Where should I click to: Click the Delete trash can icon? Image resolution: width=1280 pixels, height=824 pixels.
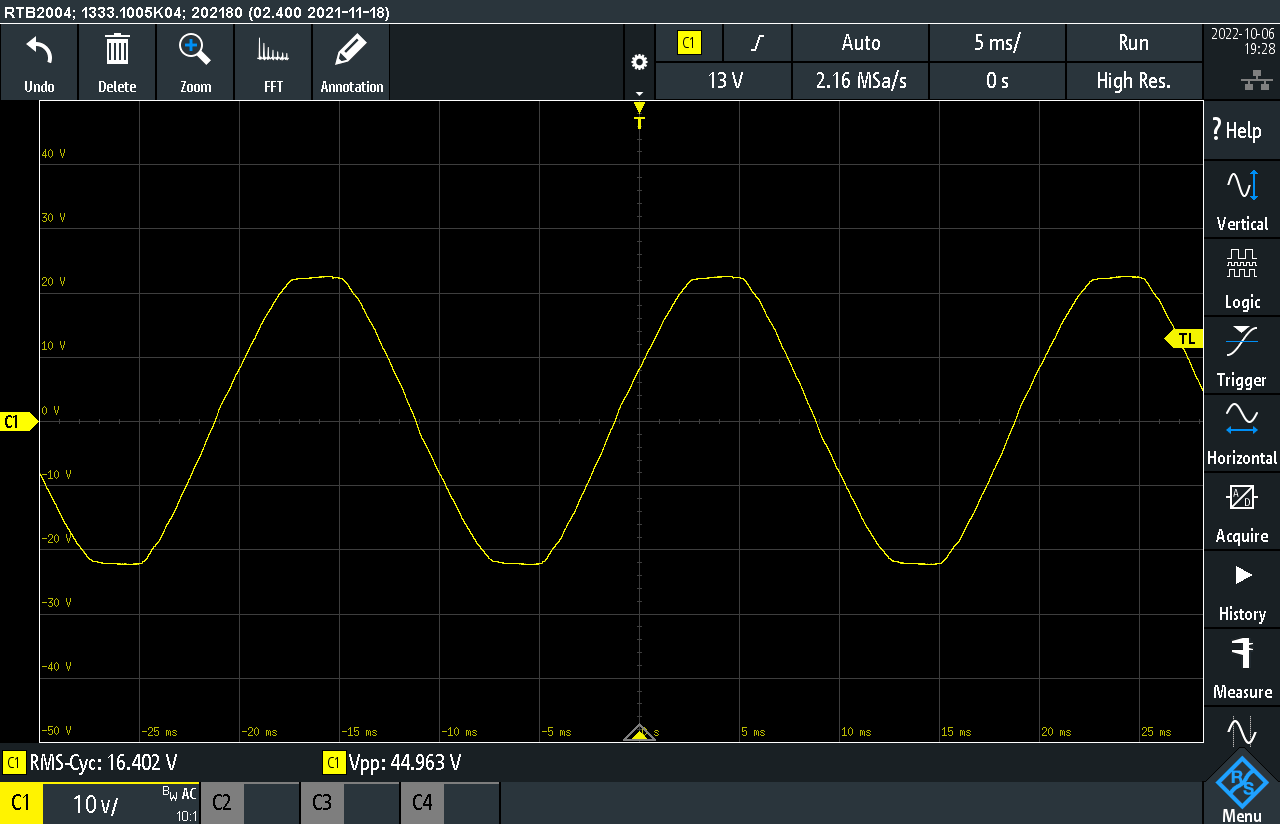point(117,49)
